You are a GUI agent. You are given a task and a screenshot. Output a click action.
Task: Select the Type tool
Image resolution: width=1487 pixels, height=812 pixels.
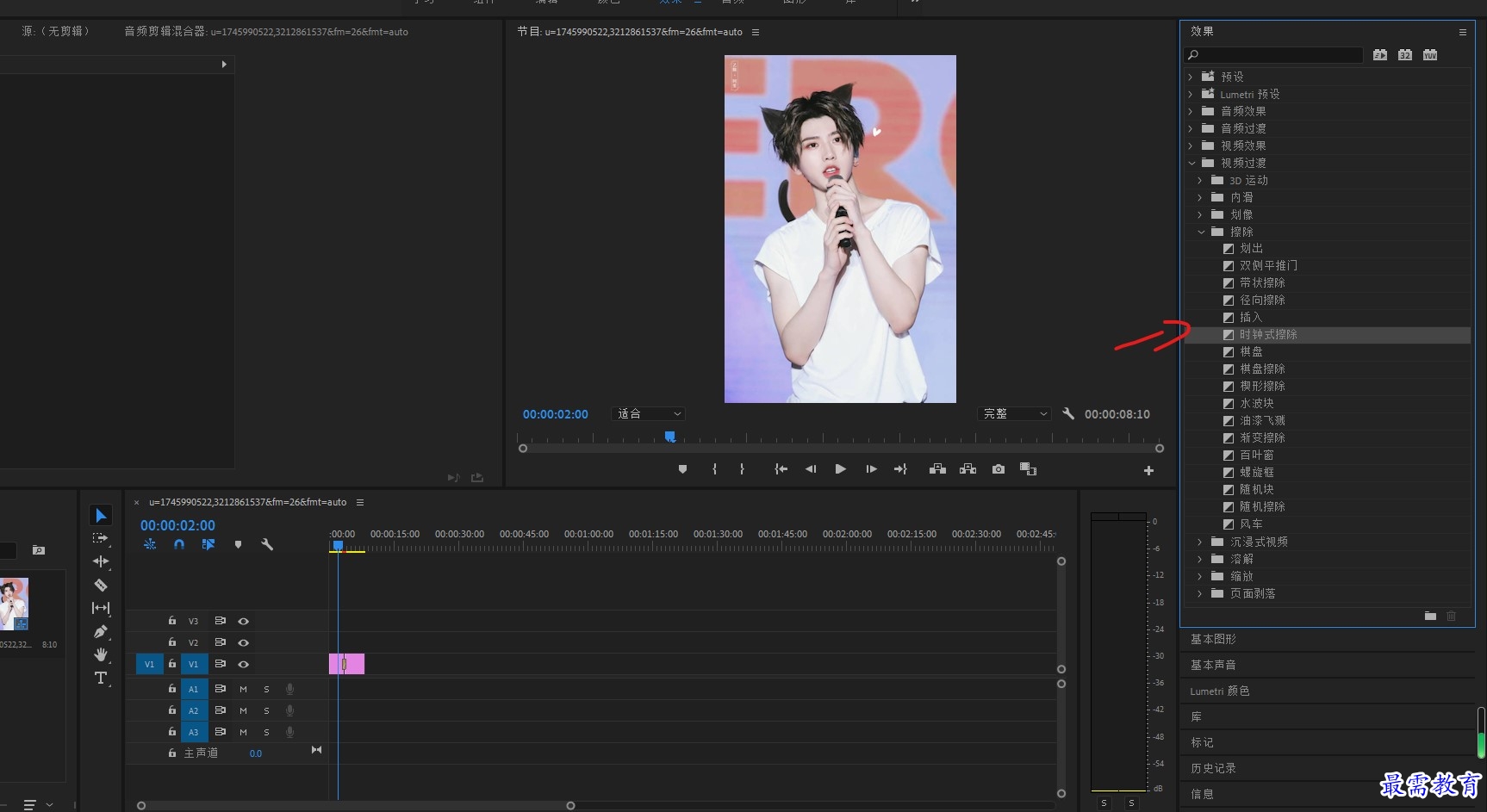[101, 679]
